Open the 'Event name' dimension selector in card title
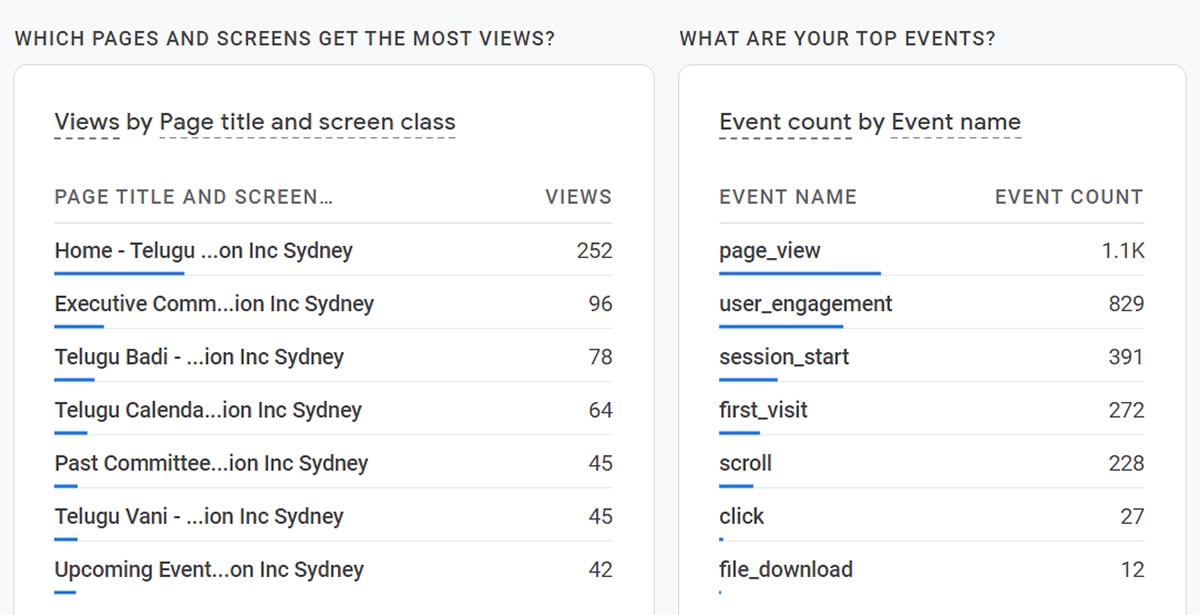This screenshot has height=615, width=1200. click(x=955, y=123)
